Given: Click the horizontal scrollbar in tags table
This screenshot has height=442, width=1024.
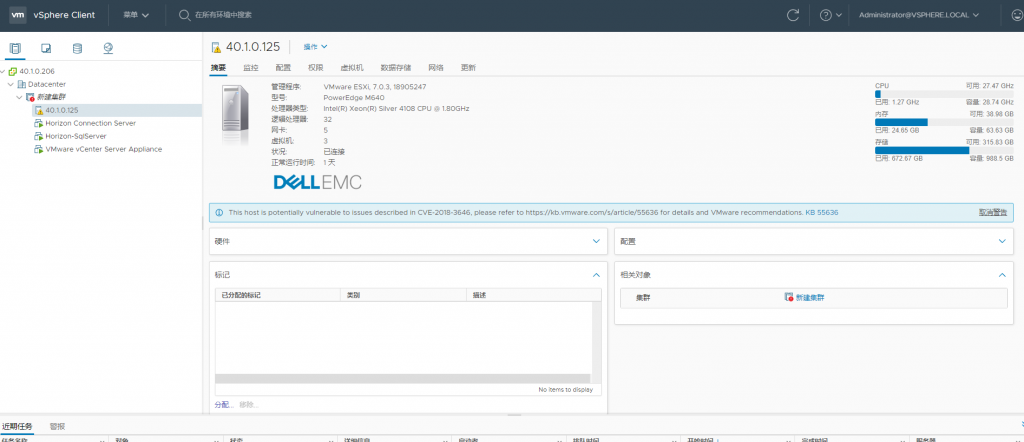Looking at the screenshot, I should point(402,379).
